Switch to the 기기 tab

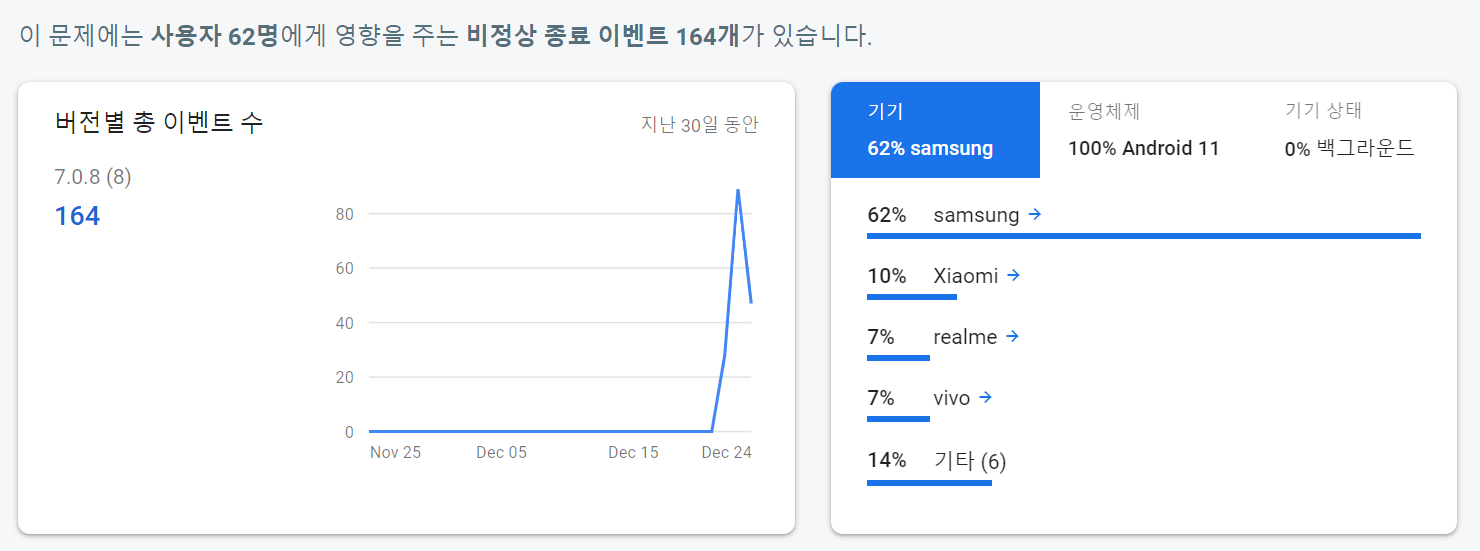(x=935, y=130)
